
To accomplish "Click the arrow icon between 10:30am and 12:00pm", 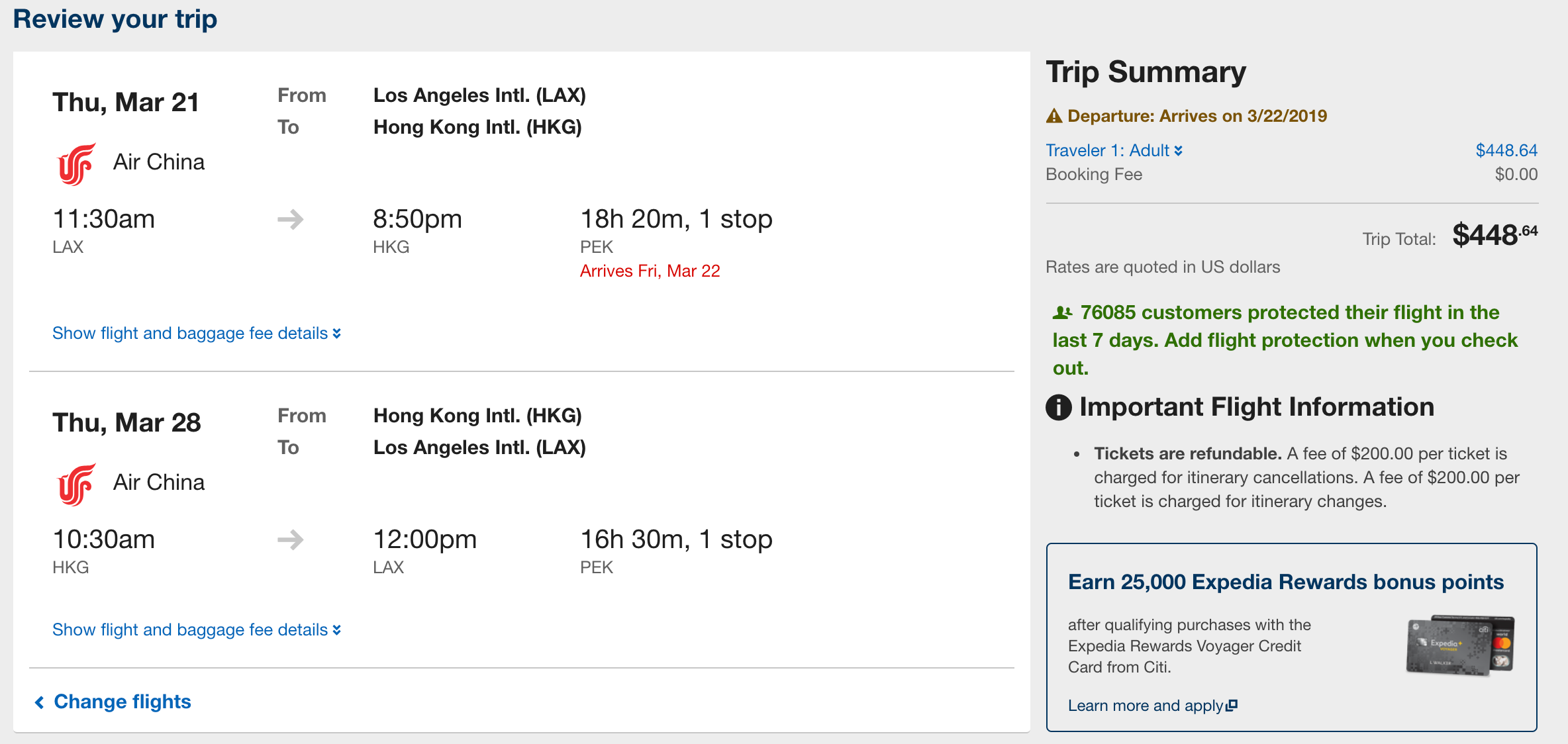I will tap(290, 539).
